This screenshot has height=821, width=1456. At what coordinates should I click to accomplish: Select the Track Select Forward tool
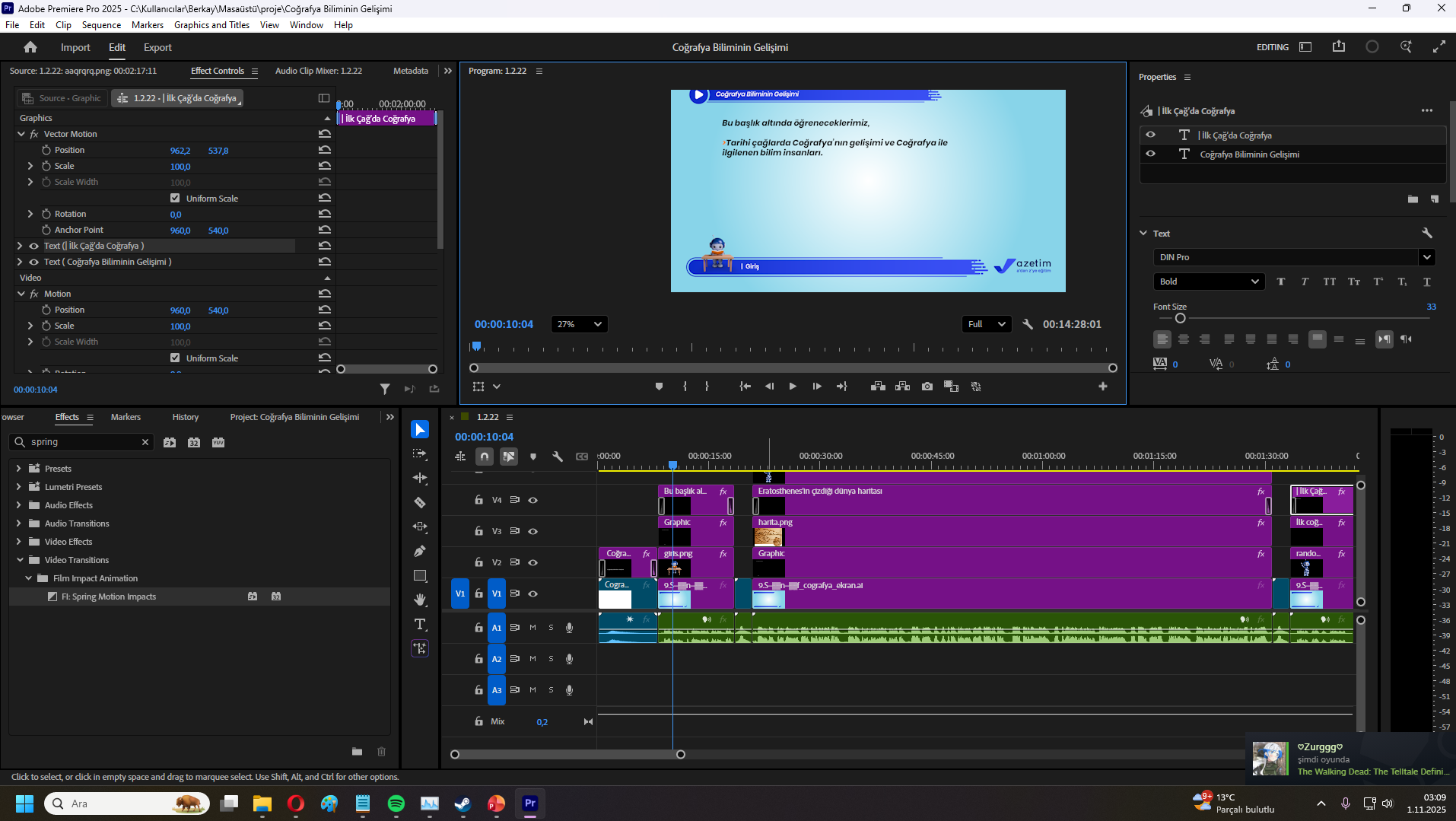pos(420,453)
